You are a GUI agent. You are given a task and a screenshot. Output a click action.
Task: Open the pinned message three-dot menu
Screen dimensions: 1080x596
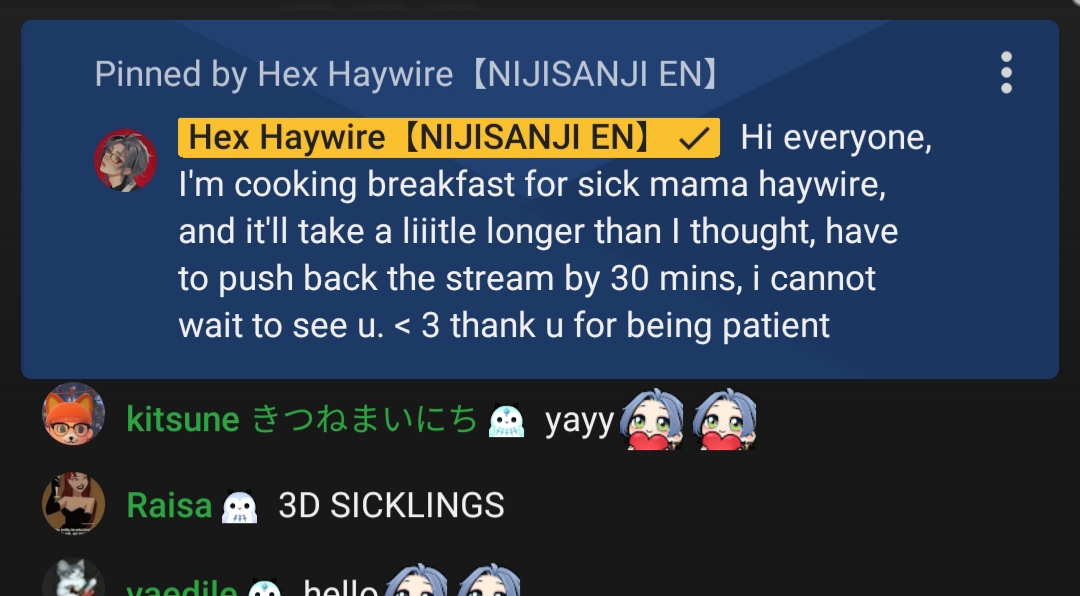click(x=1006, y=72)
